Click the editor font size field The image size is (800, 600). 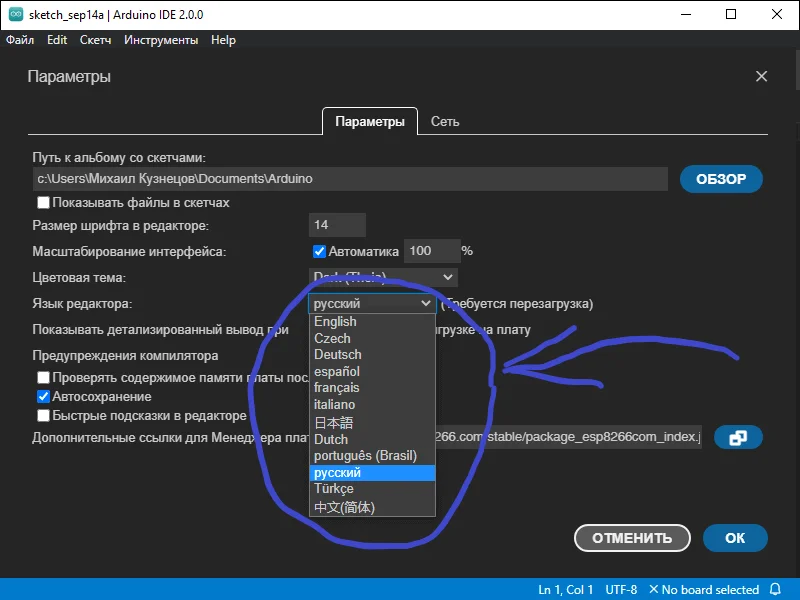click(337, 225)
